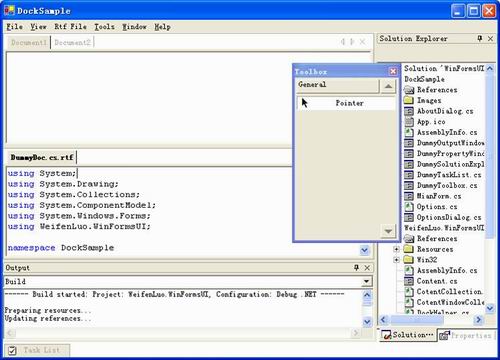Close the Solution Explorer panel
Screen dimensions: 500x360
[490, 38]
